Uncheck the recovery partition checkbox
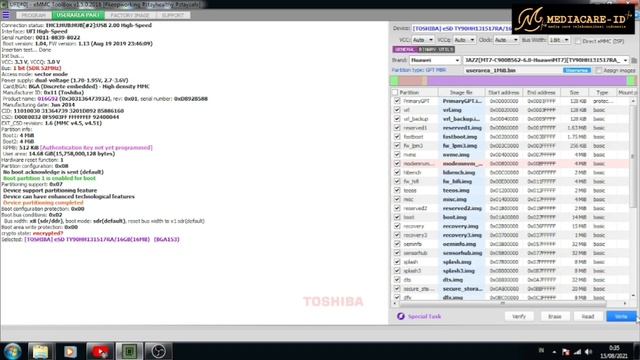 [397, 226]
